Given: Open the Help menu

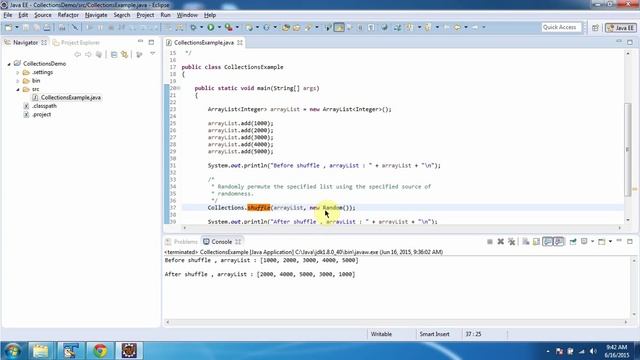Looking at the screenshot, I should click(210, 15).
